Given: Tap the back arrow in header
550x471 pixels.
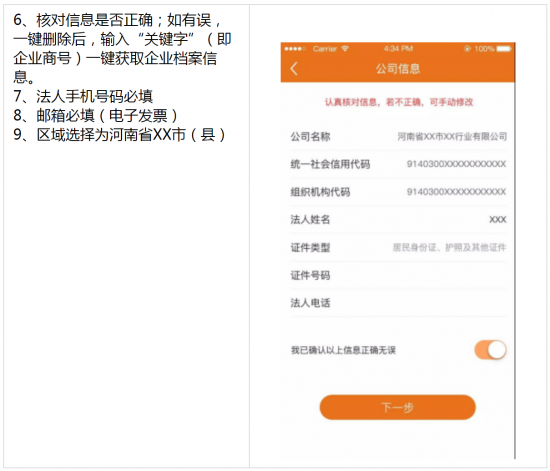Looking at the screenshot, I should [x=294, y=69].
